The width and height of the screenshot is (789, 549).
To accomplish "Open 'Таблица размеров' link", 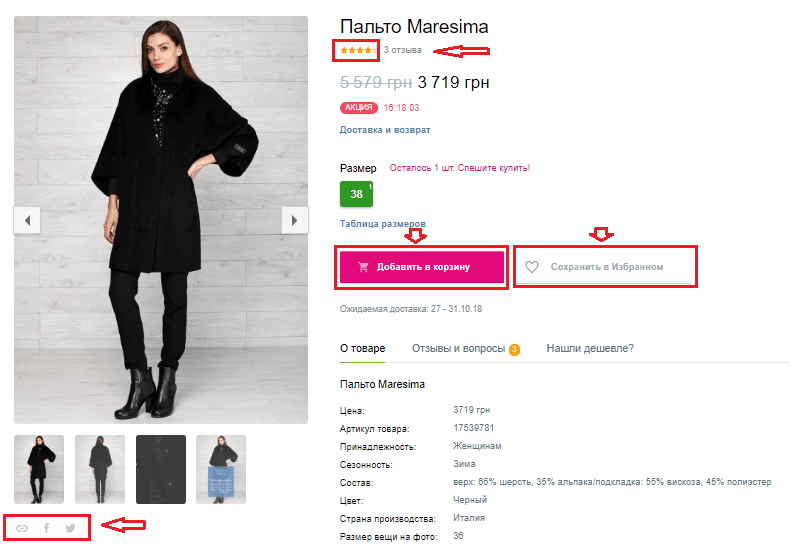I will pos(382,223).
